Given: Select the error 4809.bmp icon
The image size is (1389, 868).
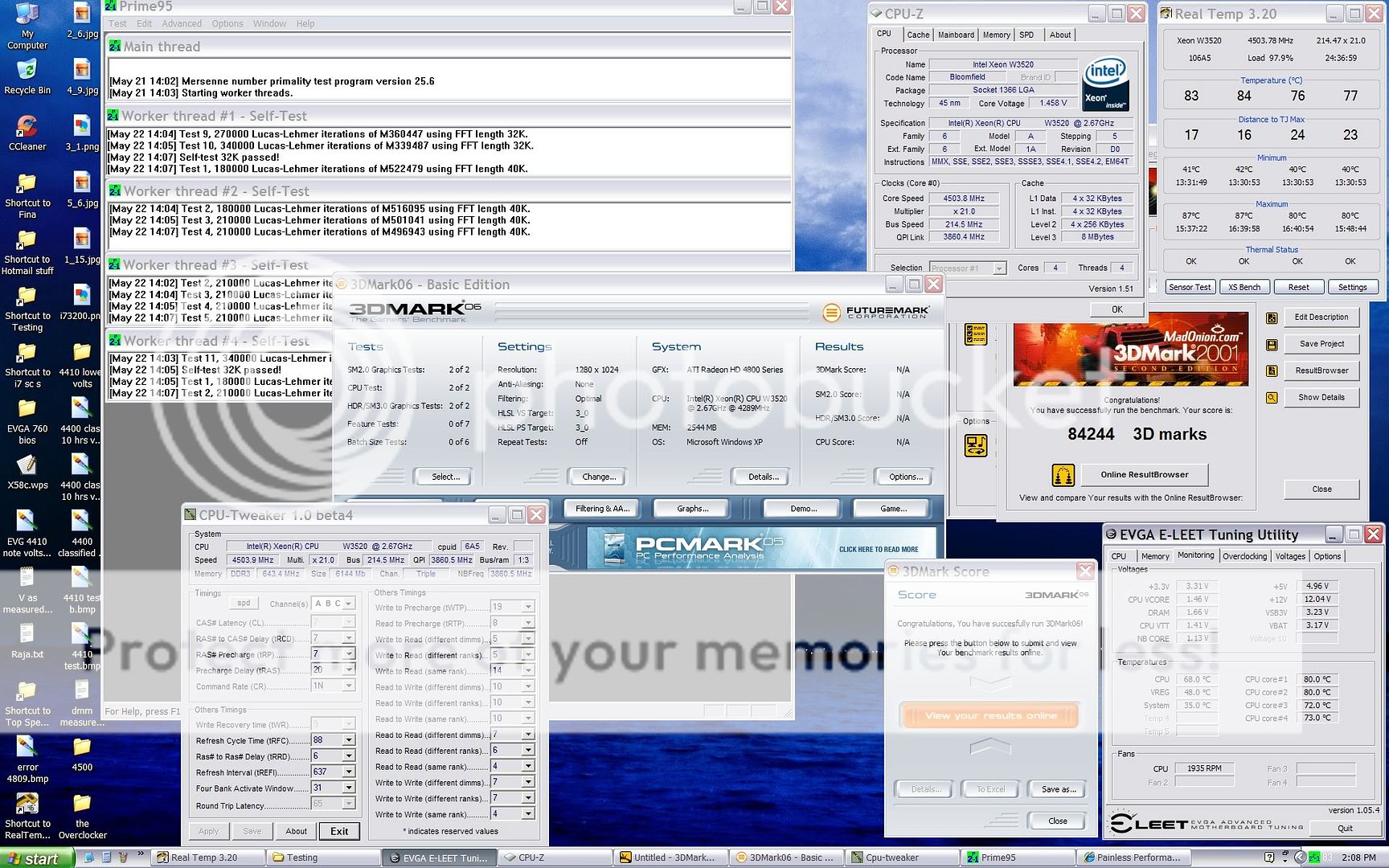Looking at the screenshot, I should (27, 759).
